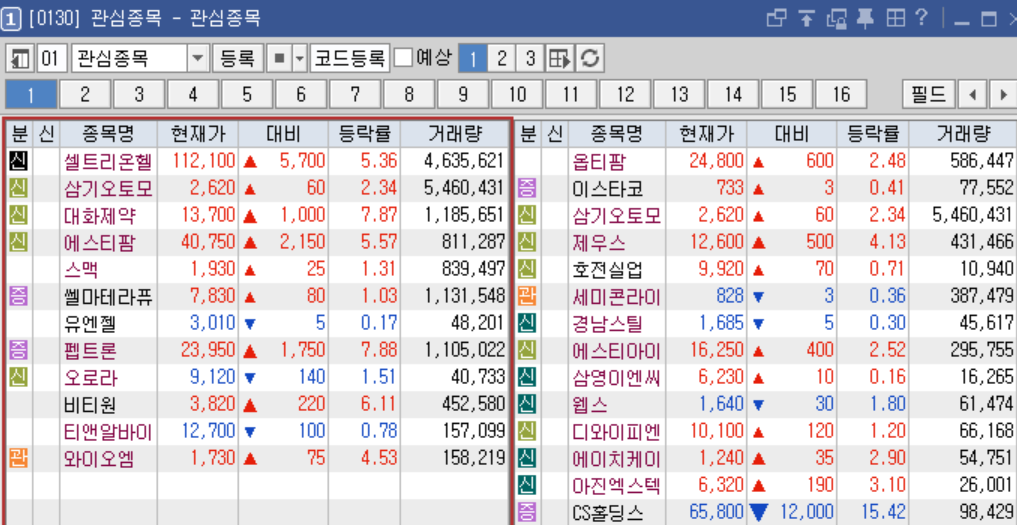Screen dimensions: 1017x525
Task: Select the 호전실업 stock name
Action: pyautogui.click(x=607, y=269)
